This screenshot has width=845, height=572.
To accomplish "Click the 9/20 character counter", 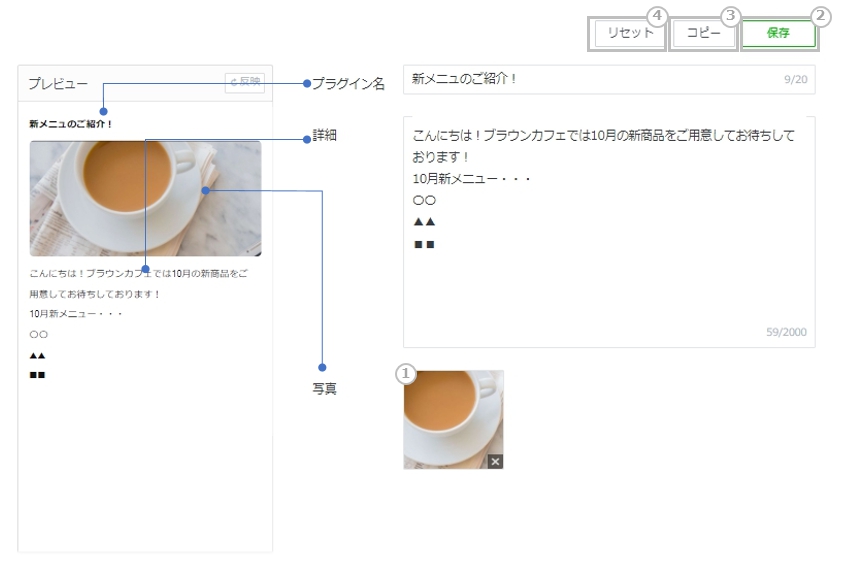I will click(x=795, y=79).
